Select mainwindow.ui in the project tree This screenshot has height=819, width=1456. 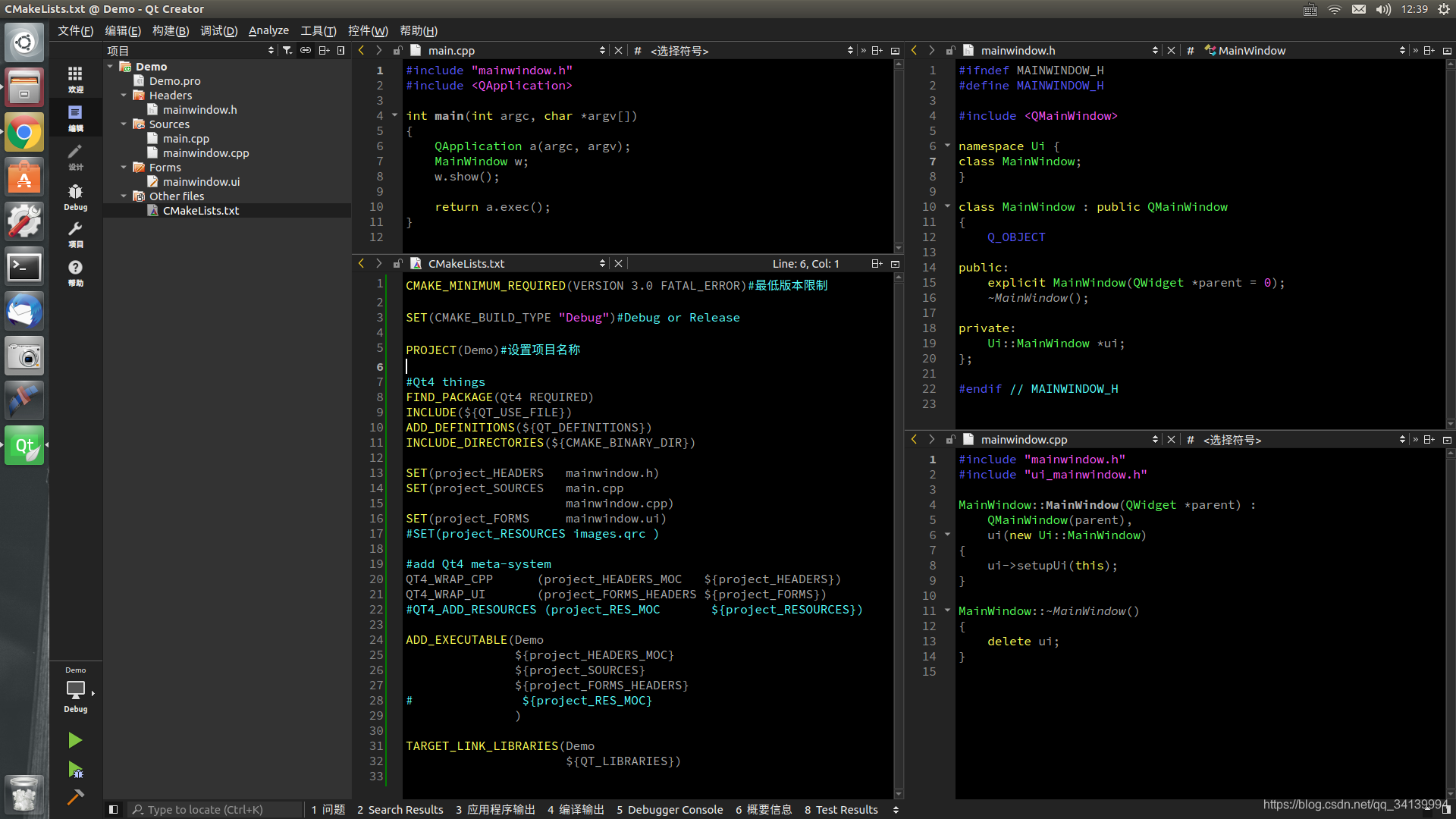pyautogui.click(x=201, y=182)
